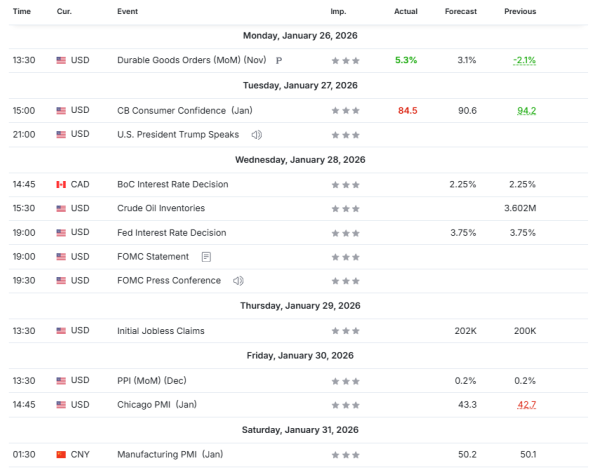The image size is (600, 475).
Task: Open BoC Interest Rate Decision event
Action: (x=172, y=184)
